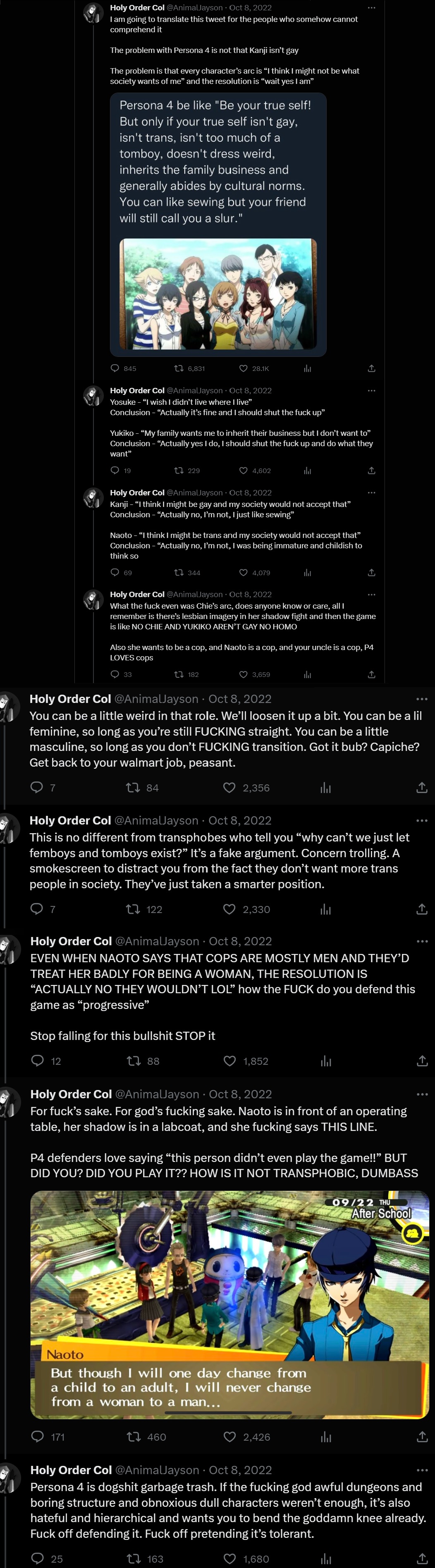View analytics for 'Stop falling' tweet
Viewport: 435px width, 1568px height.
[326, 1061]
